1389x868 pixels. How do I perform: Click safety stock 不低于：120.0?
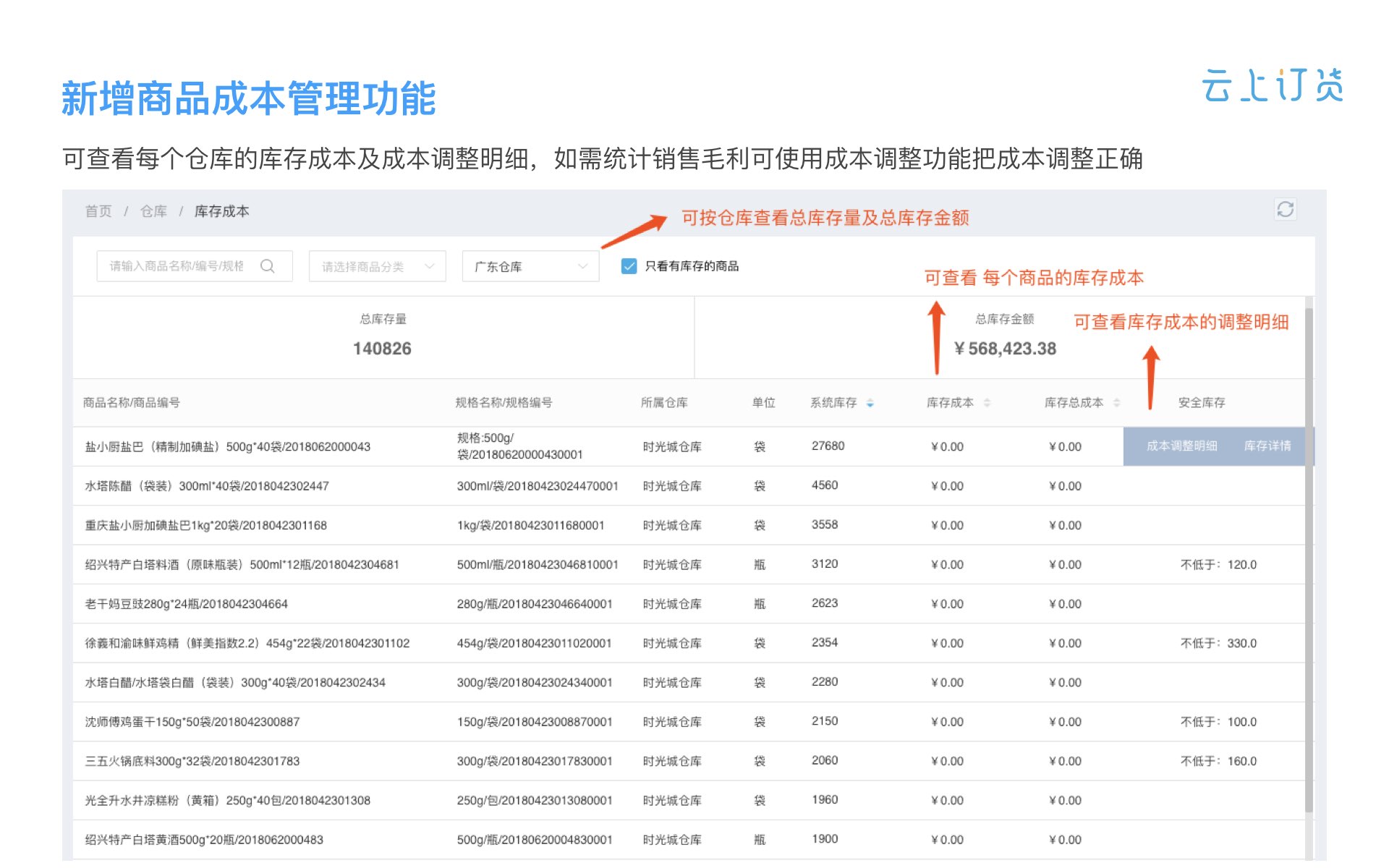(1218, 564)
